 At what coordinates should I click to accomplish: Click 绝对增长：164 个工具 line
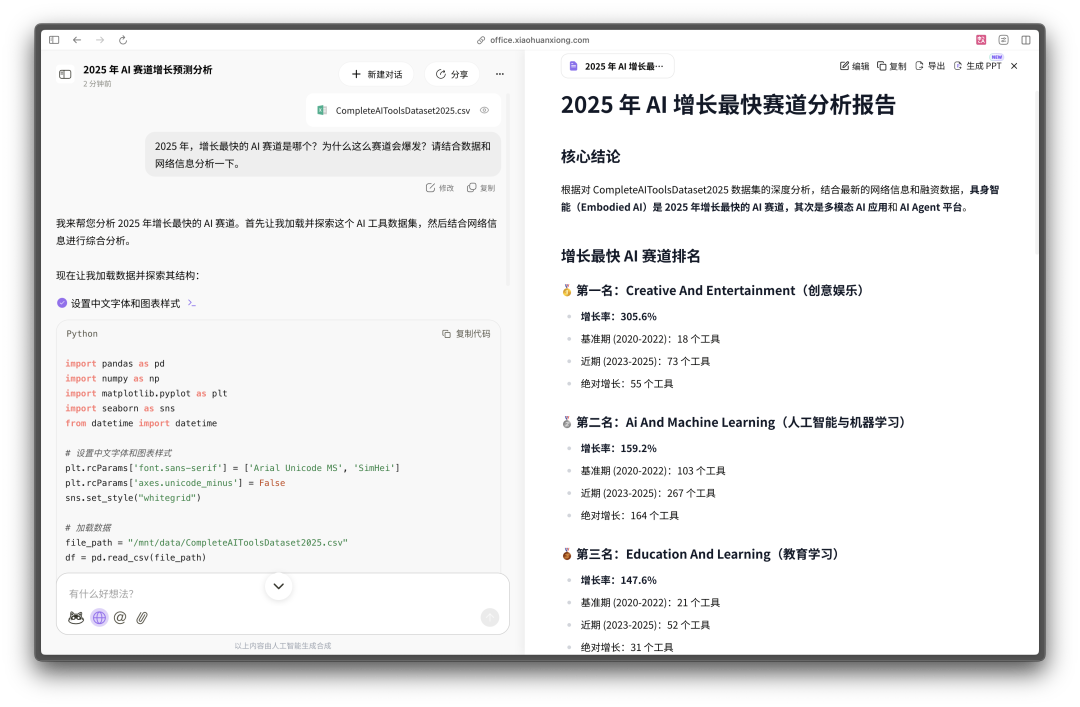click(630, 515)
